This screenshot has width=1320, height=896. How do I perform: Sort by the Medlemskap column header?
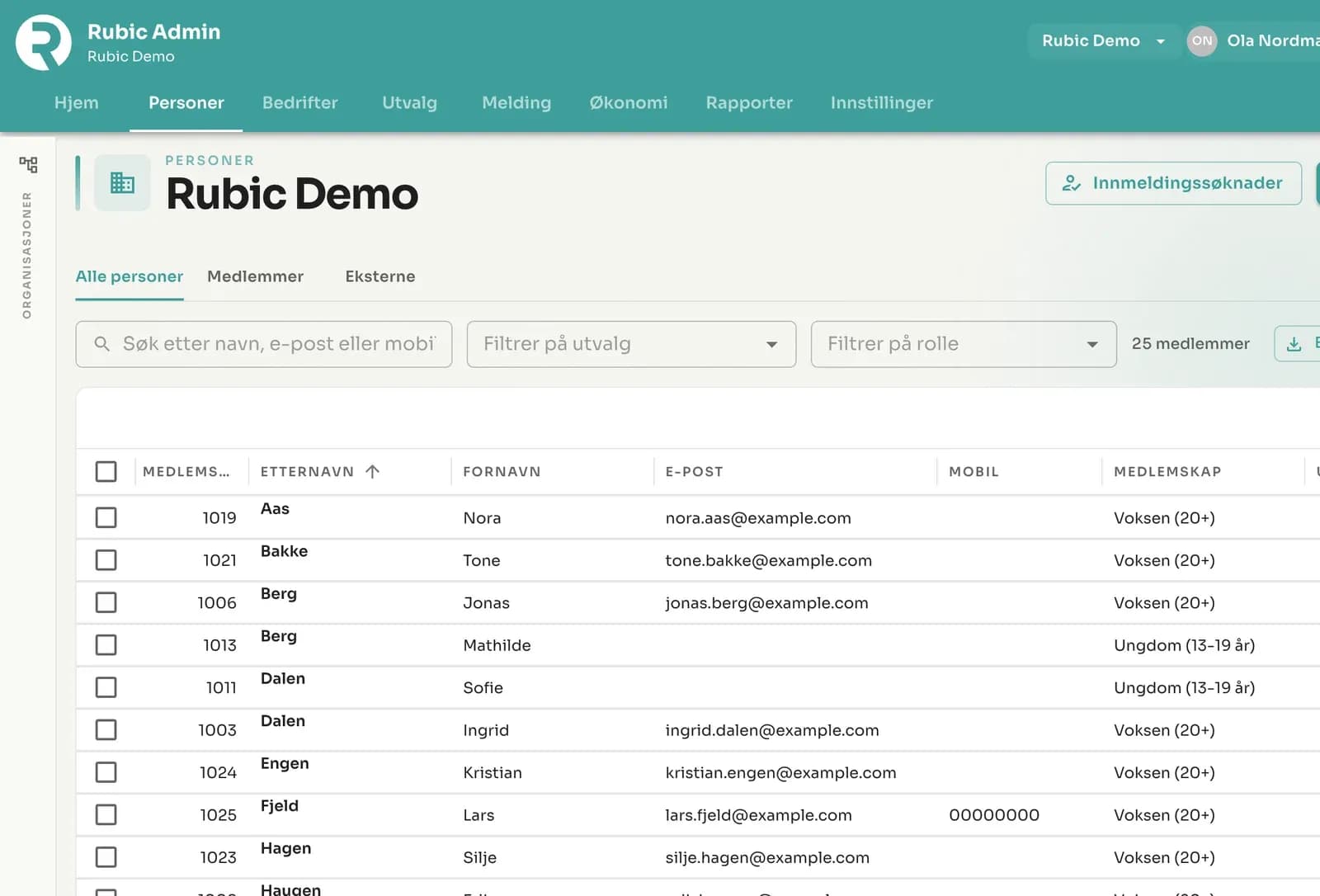pos(1167,471)
